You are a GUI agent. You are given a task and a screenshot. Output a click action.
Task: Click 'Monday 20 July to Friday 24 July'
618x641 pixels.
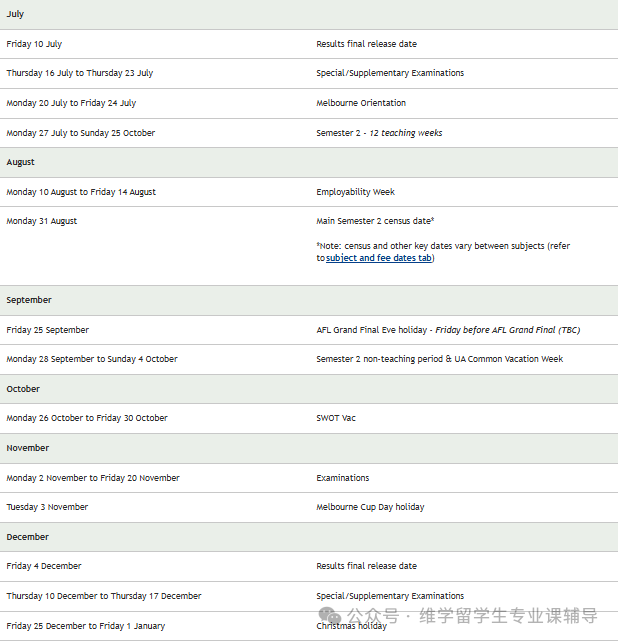click(x=71, y=103)
